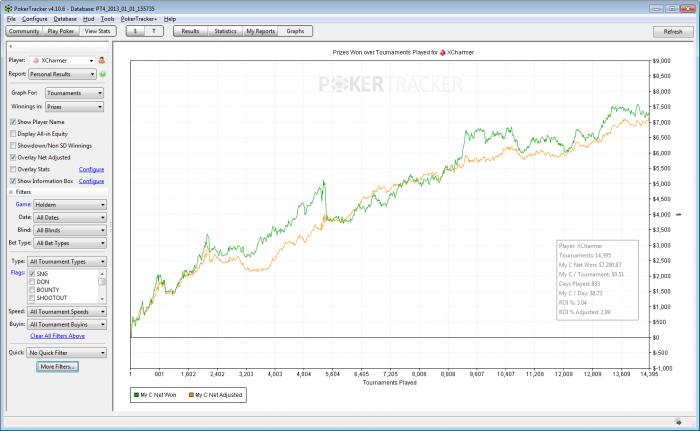Viewport: 700px width, 431px height.
Task: Check the SHOOTOUT flag checkbox
Action: click(32, 298)
